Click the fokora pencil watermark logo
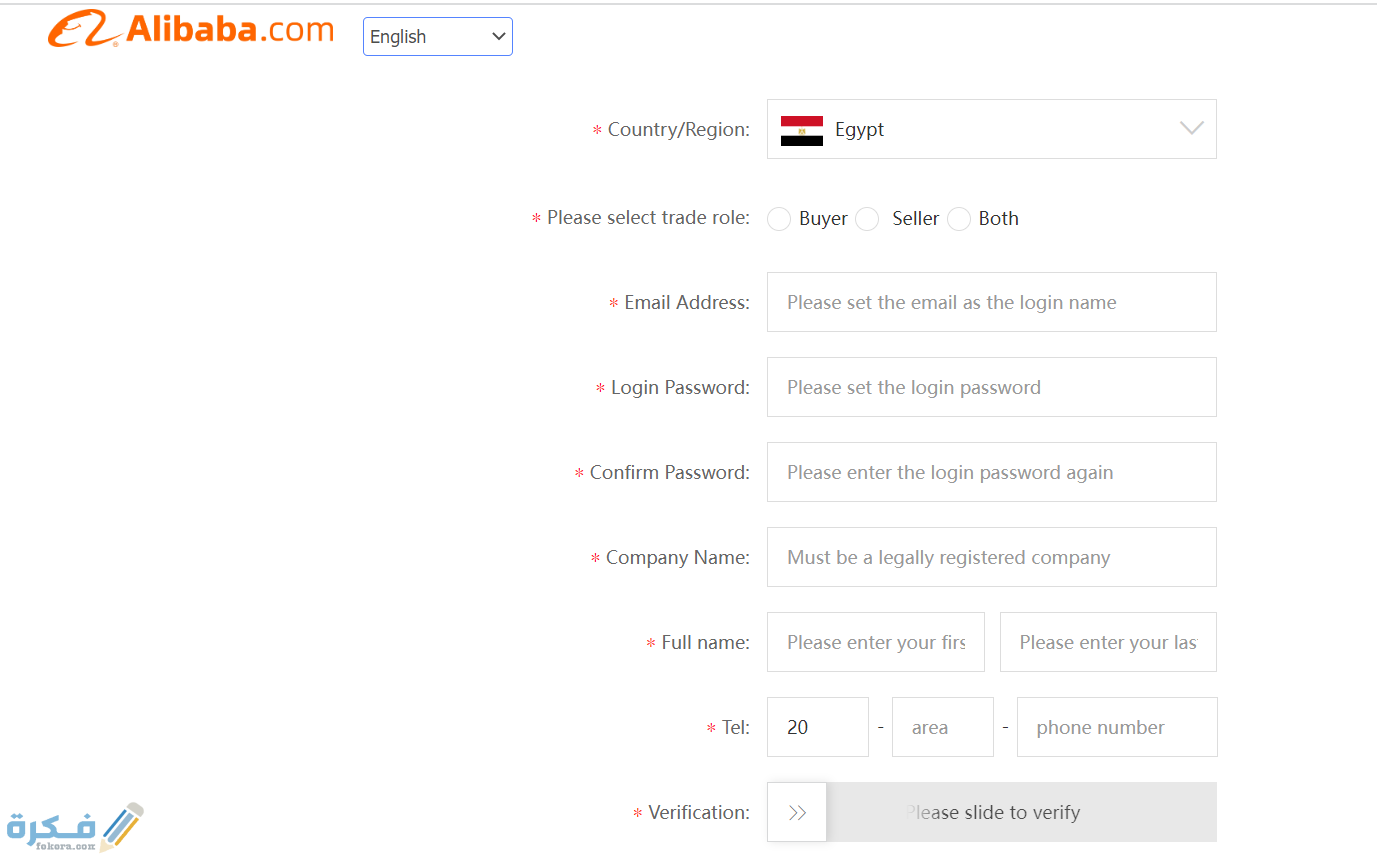 point(75,827)
